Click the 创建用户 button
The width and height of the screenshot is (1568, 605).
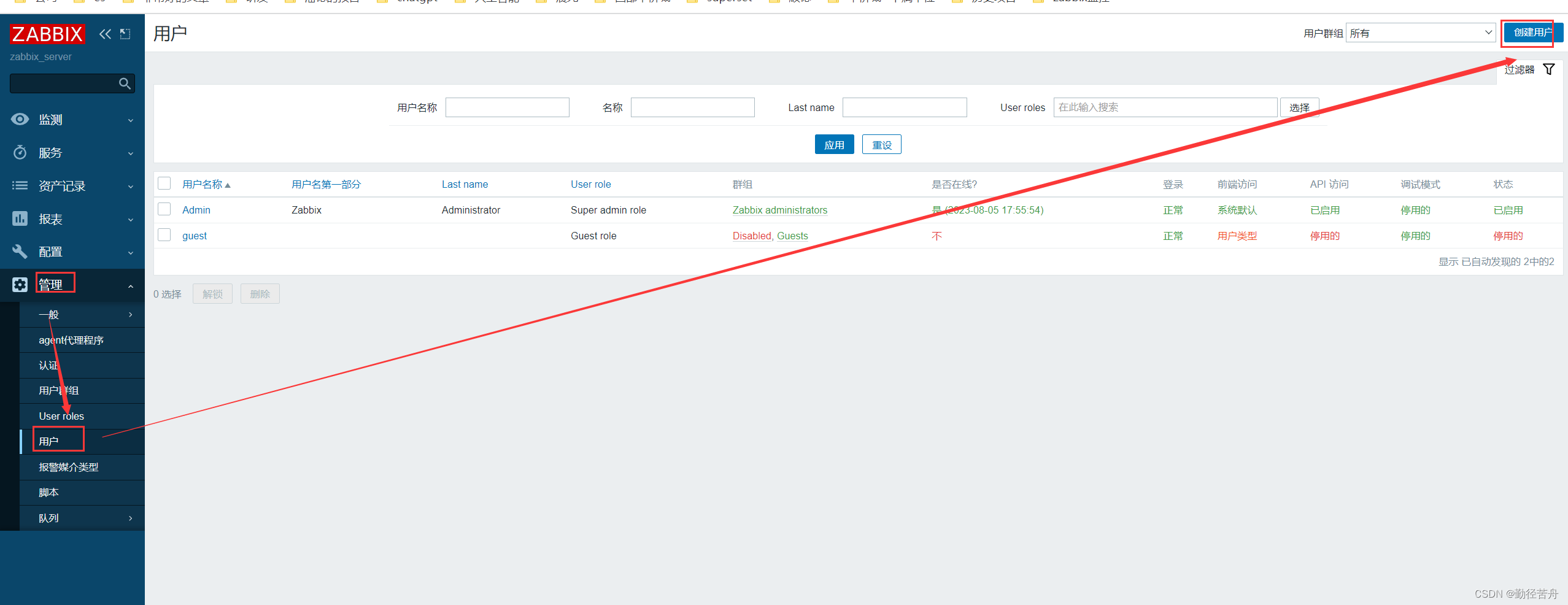(x=1532, y=33)
